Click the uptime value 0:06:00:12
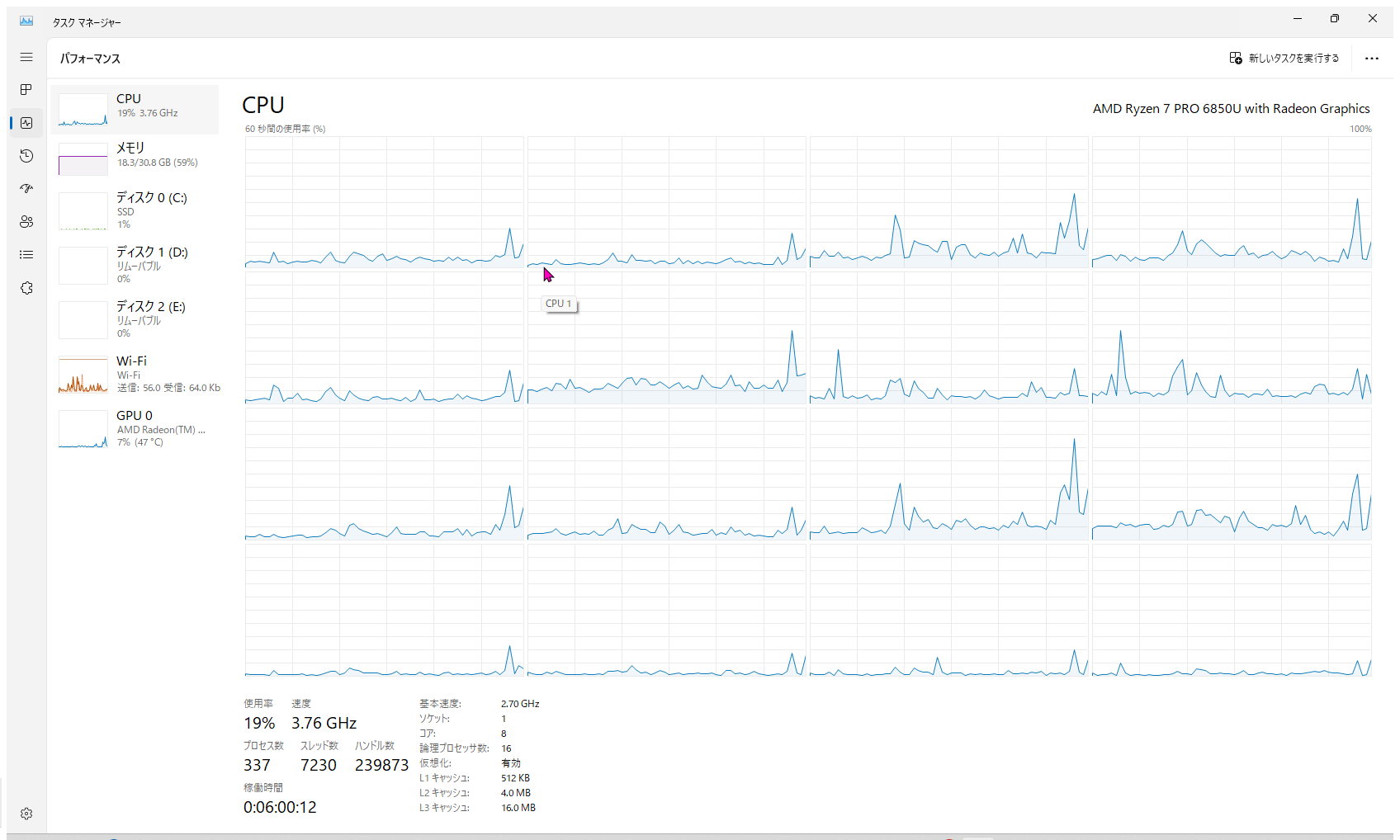 pyautogui.click(x=280, y=807)
